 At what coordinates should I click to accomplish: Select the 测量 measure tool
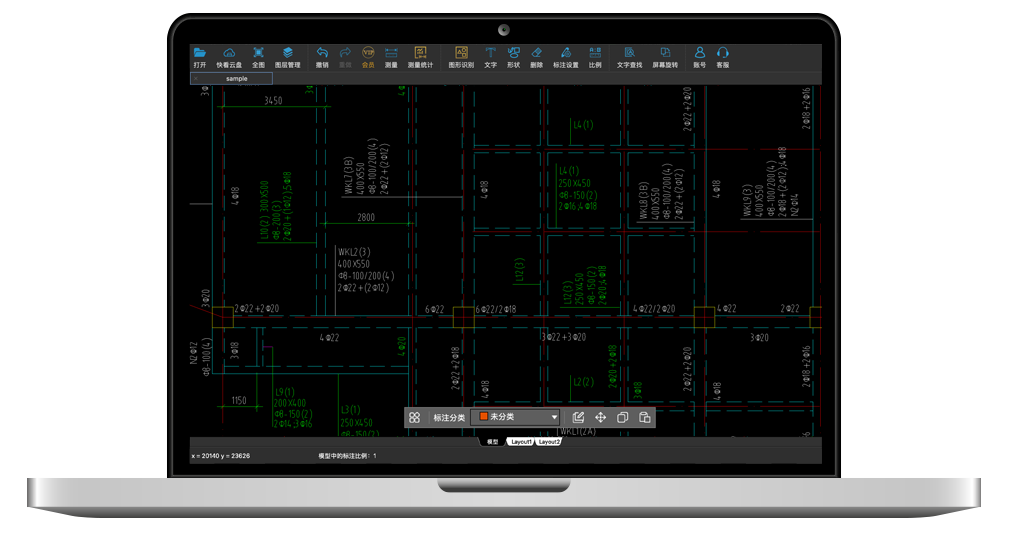point(391,53)
